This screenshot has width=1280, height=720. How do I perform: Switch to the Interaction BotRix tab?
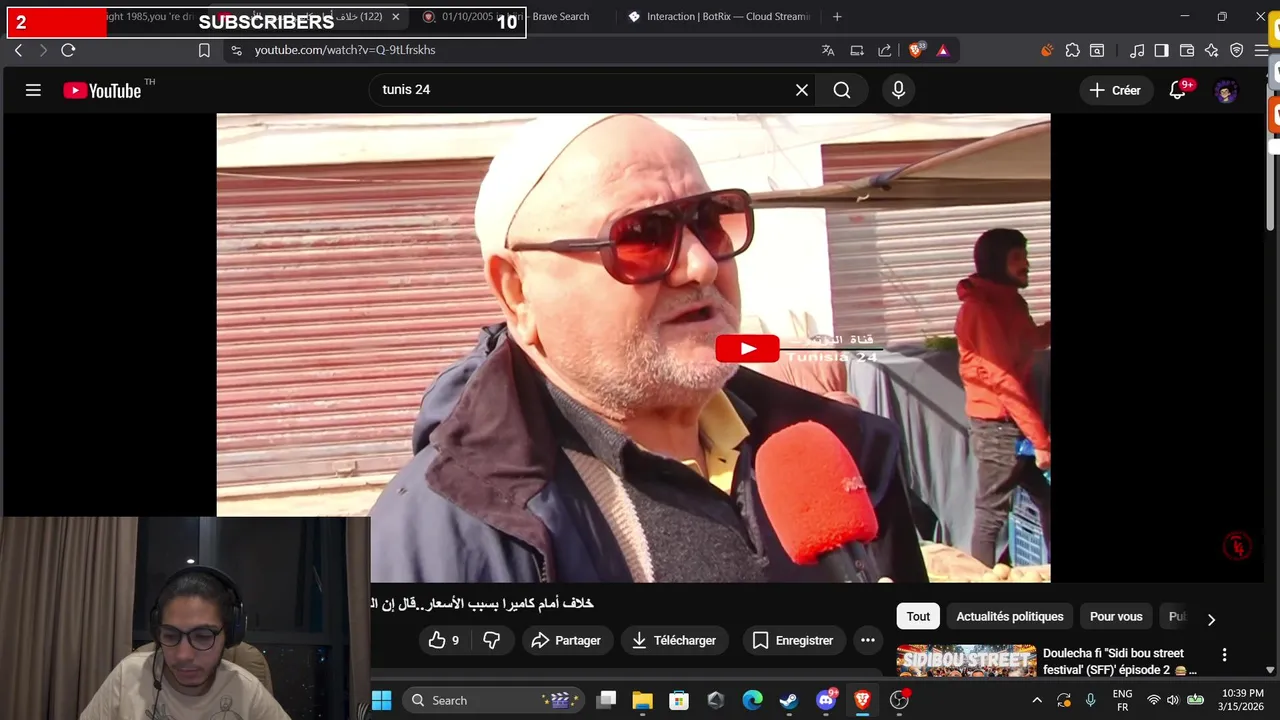[x=720, y=17]
